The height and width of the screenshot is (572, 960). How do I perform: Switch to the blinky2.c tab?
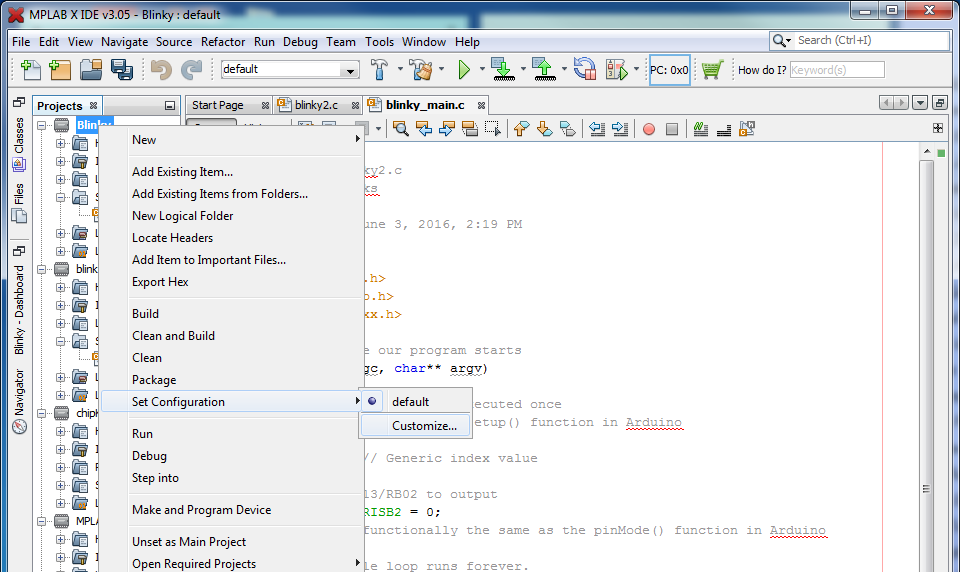(x=316, y=105)
